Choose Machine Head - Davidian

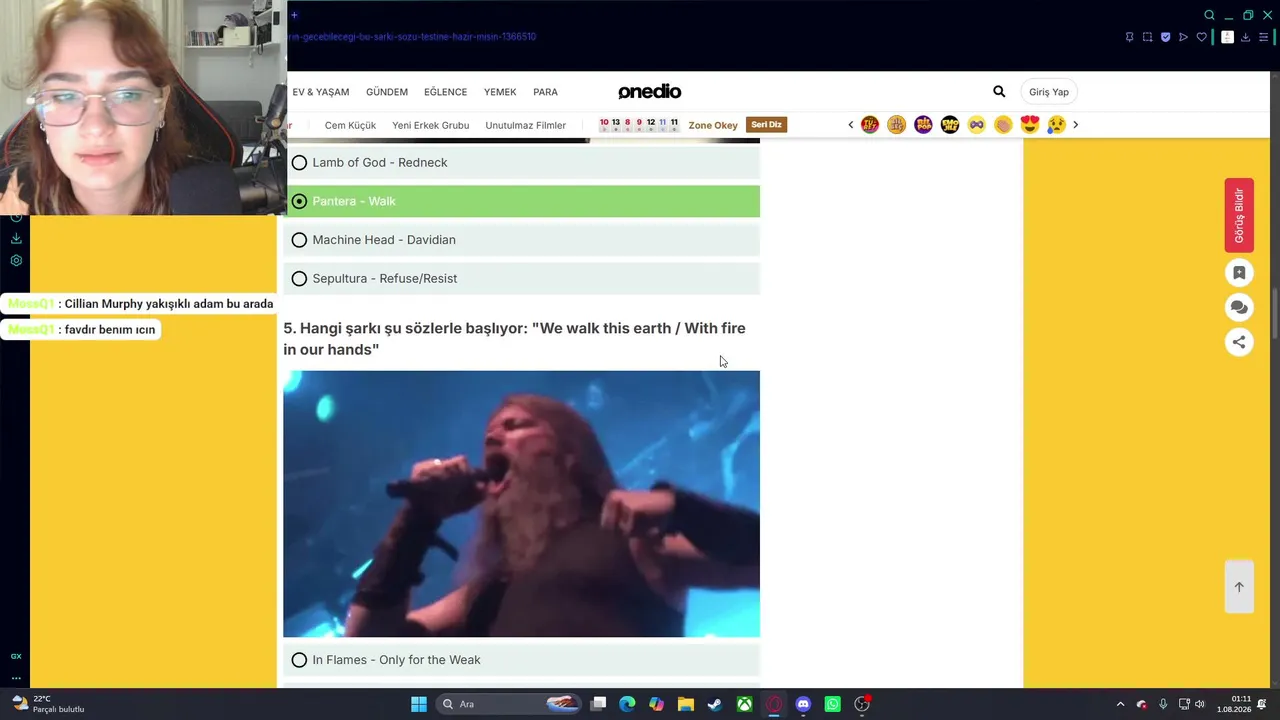point(521,240)
